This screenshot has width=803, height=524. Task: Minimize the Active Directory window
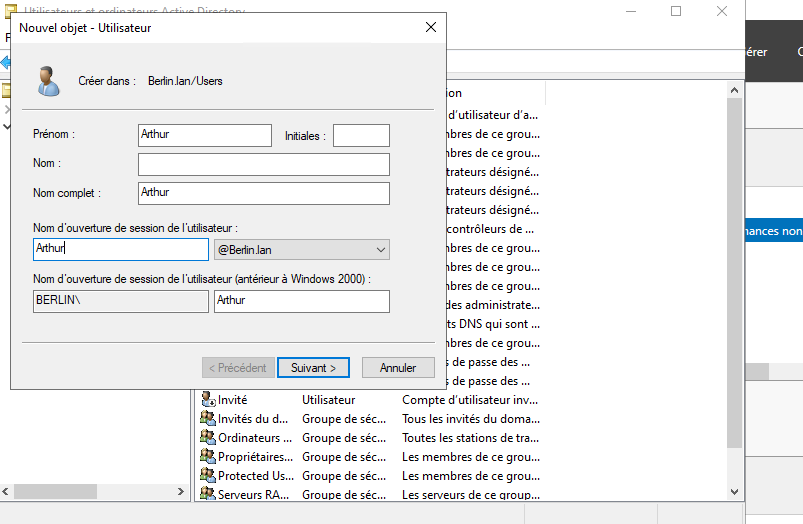click(x=631, y=11)
